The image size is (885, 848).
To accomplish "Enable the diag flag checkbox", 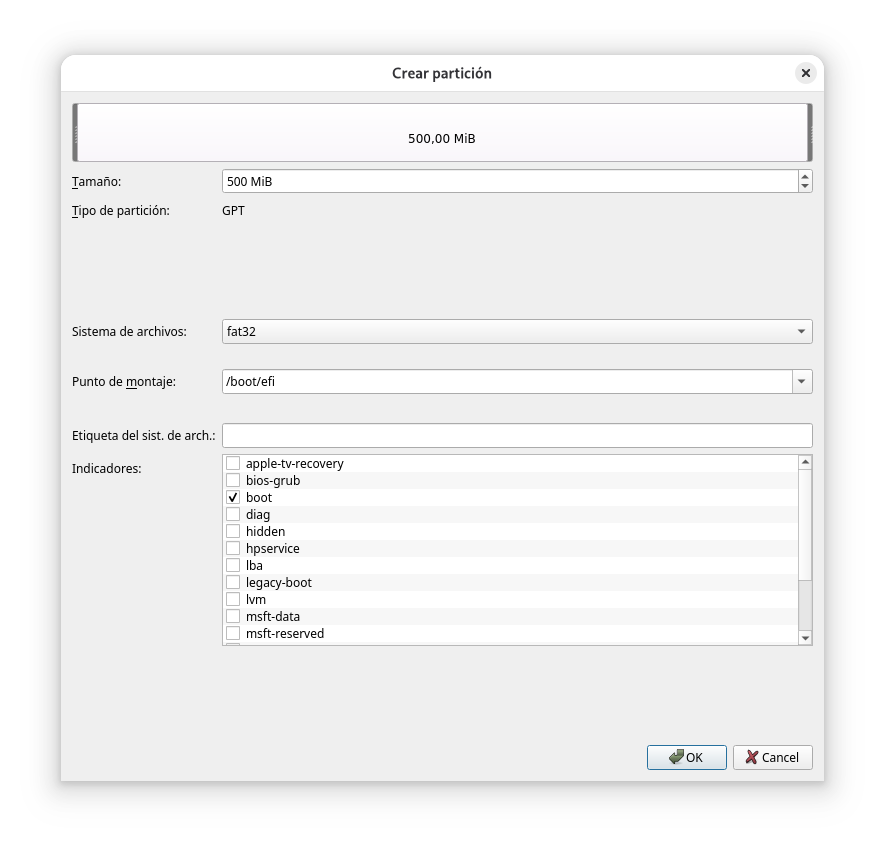I will click(x=233, y=514).
